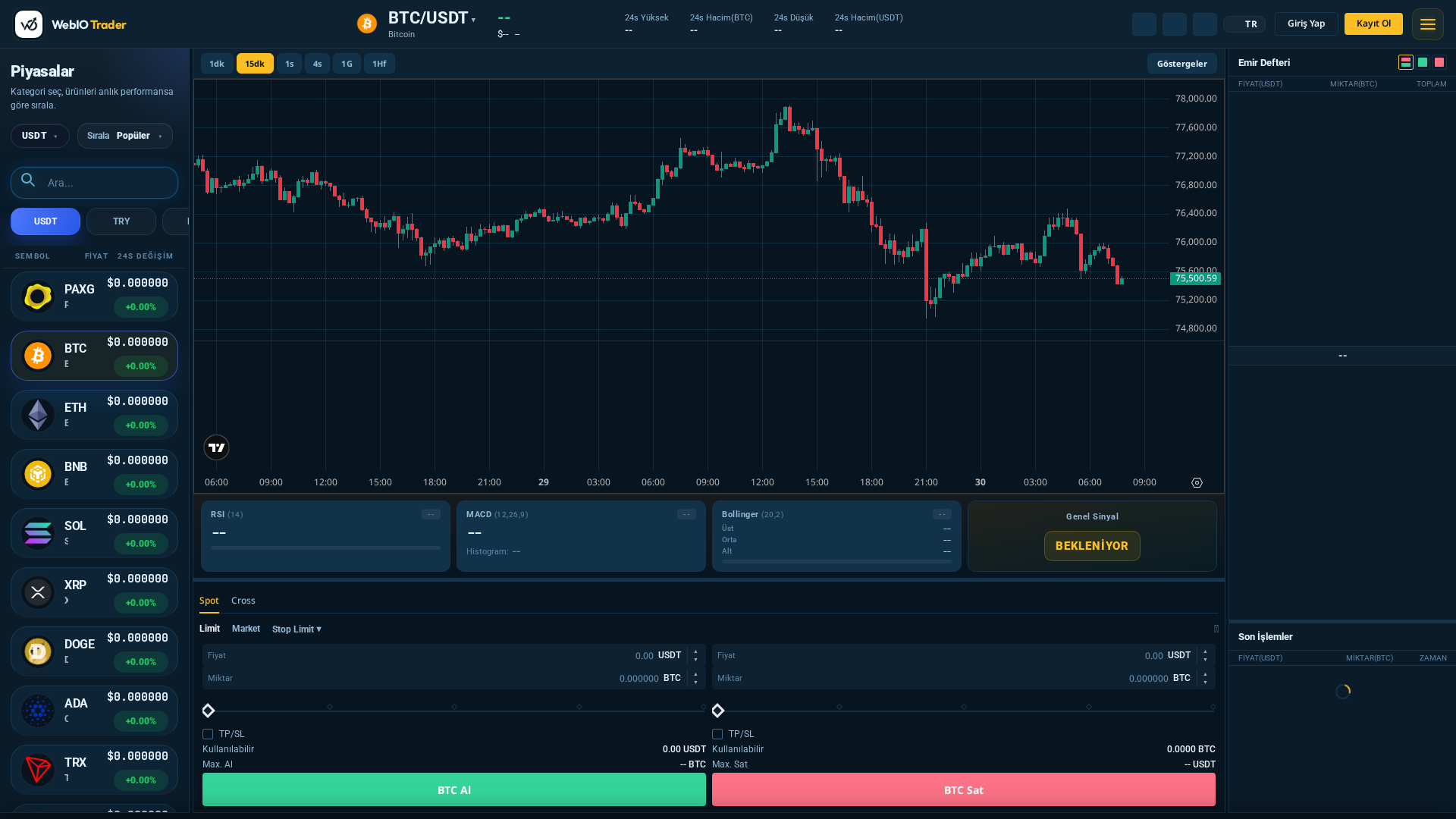The width and height of the screenshot is (1456, 819).
Task: Select the 15dk timeframe
Action: click(255, 64)
